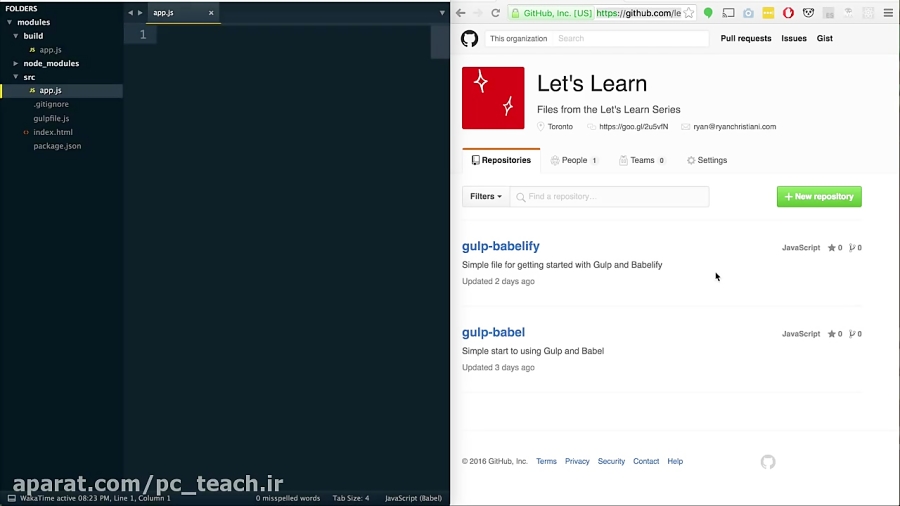Expand the node_modules folder

point(16,63)
